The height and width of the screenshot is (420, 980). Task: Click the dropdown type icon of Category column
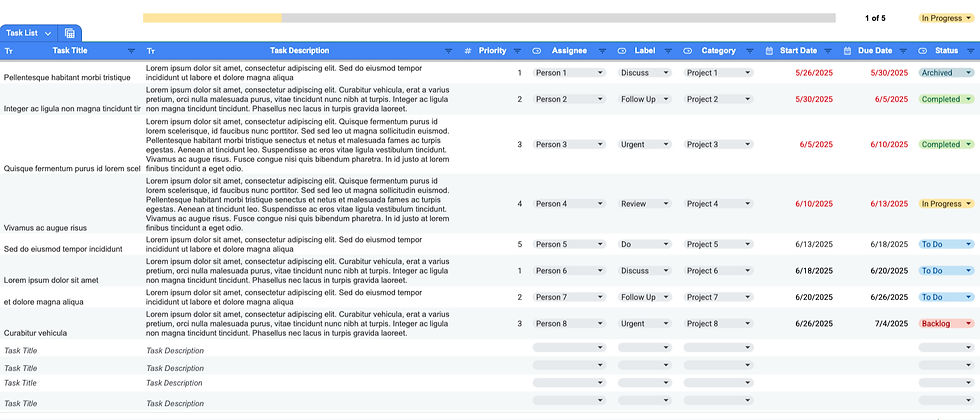pos(688,51)
